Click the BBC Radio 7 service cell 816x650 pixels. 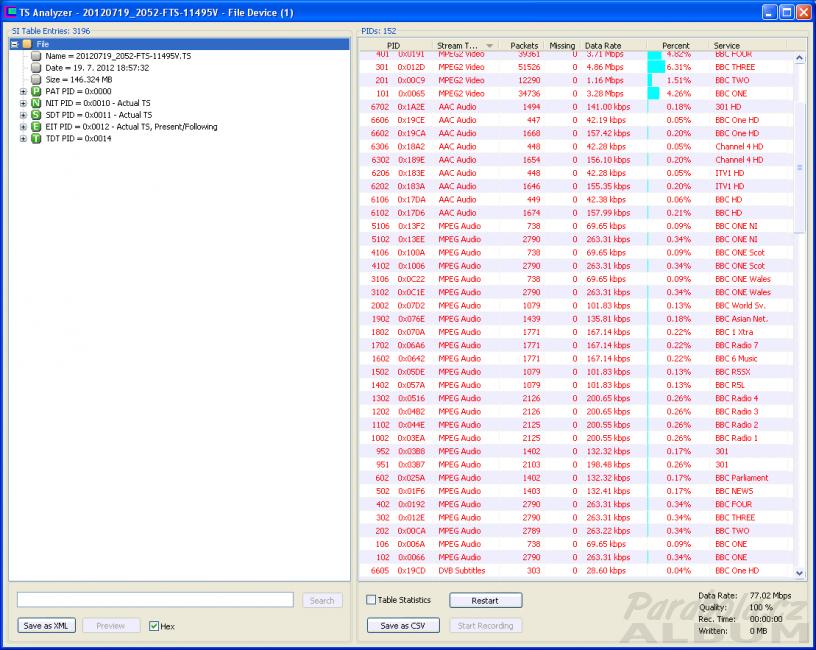tap(736, 345)
